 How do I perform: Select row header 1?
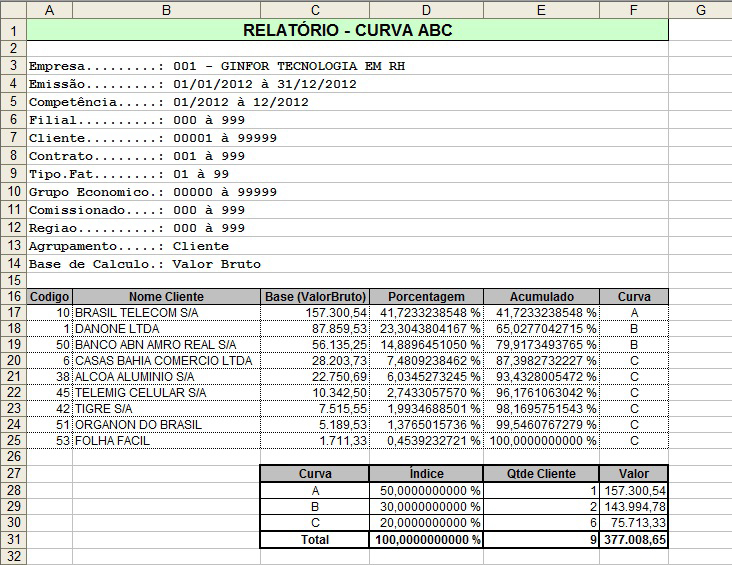14,30
